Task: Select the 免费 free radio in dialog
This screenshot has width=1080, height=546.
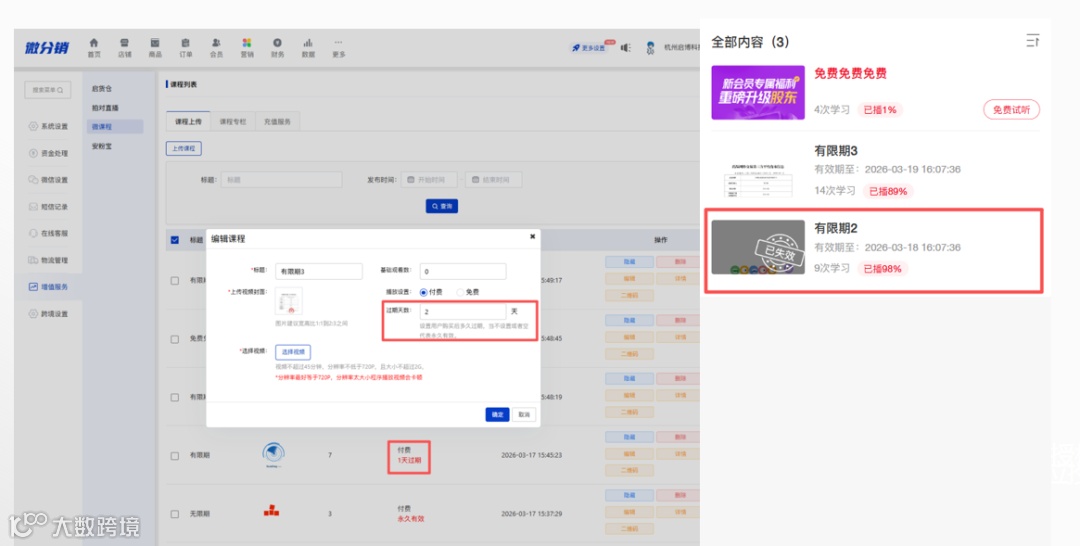Action: [x=460, y=292]
